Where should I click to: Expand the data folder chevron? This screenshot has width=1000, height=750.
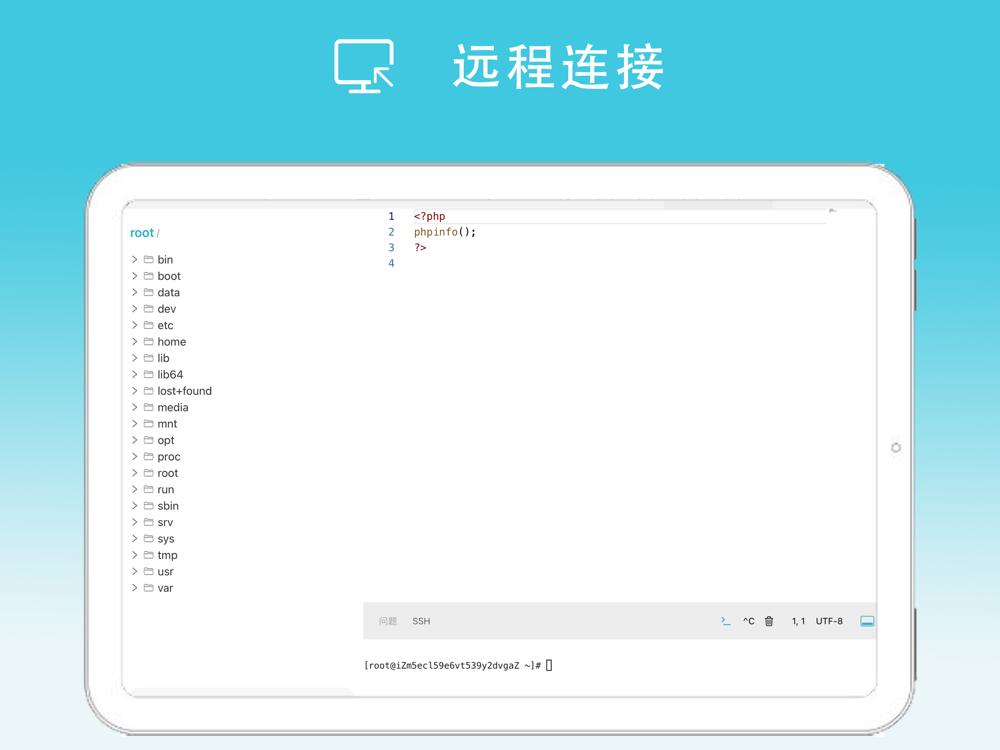tap(135, 292)
